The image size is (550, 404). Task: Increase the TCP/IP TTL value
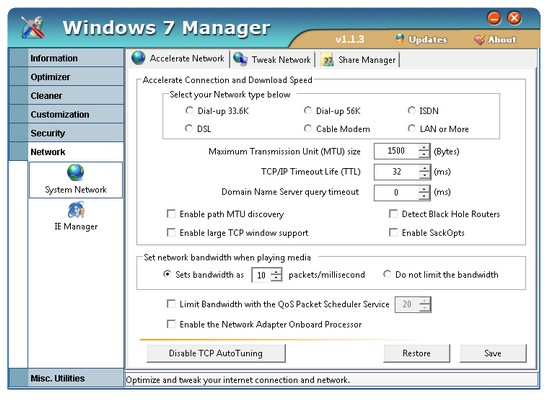424,168
